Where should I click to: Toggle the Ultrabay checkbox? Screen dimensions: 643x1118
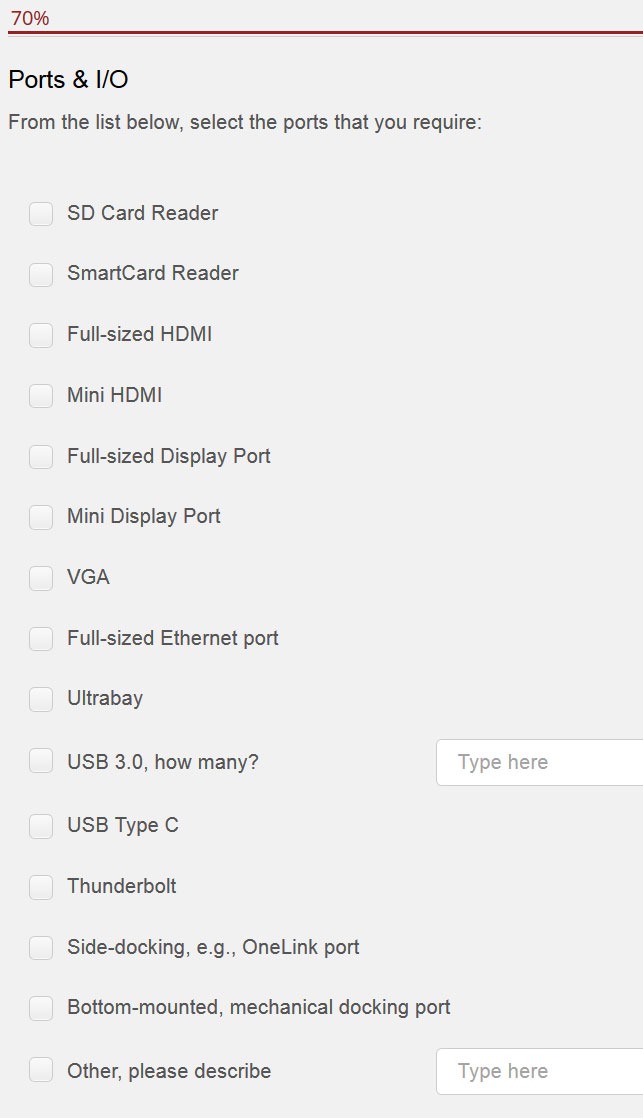(x=41, y=699)
